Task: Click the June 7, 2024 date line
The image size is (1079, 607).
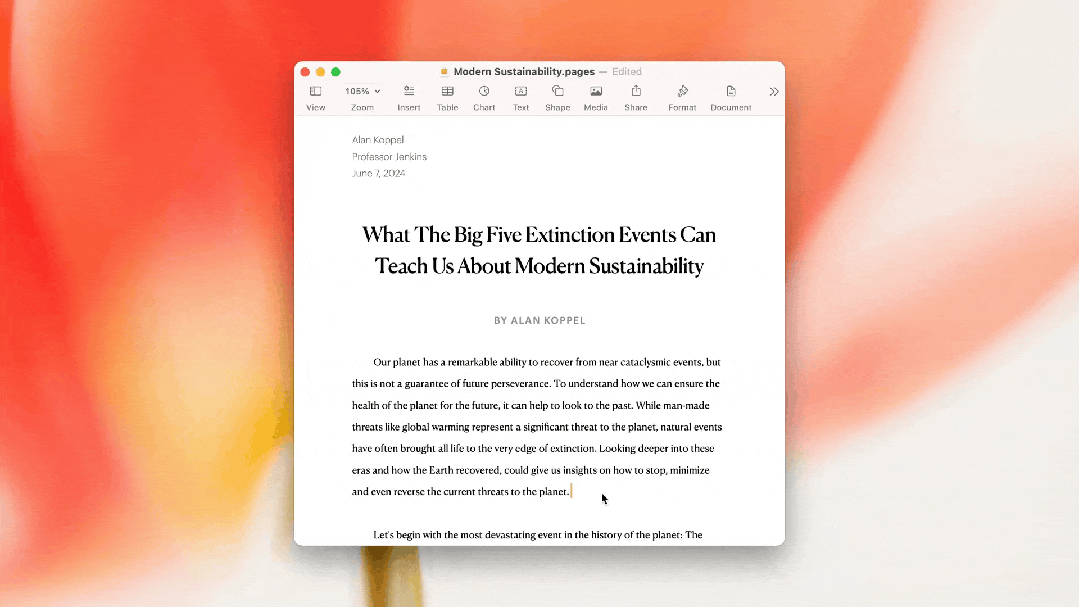Action: pos(378,174)
